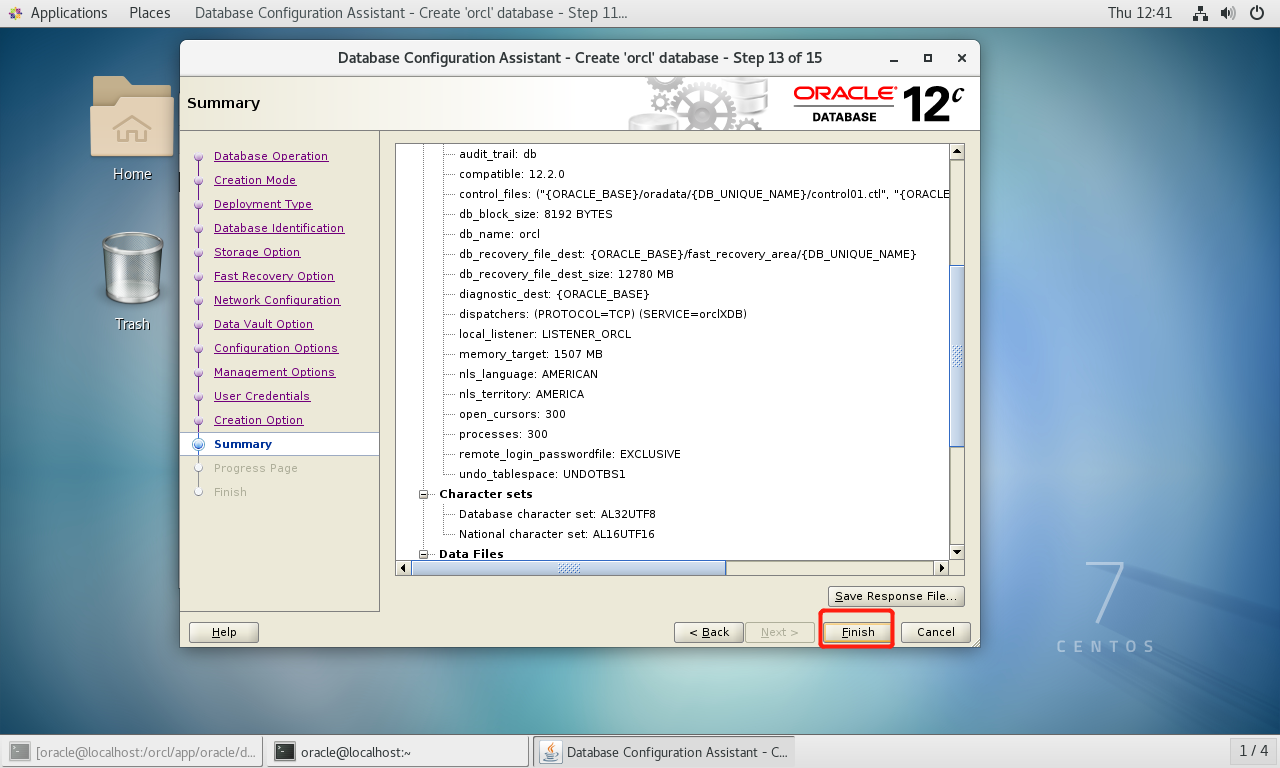Go to the Deployment Type step
1280x768 pixels.
click(263, 204)
